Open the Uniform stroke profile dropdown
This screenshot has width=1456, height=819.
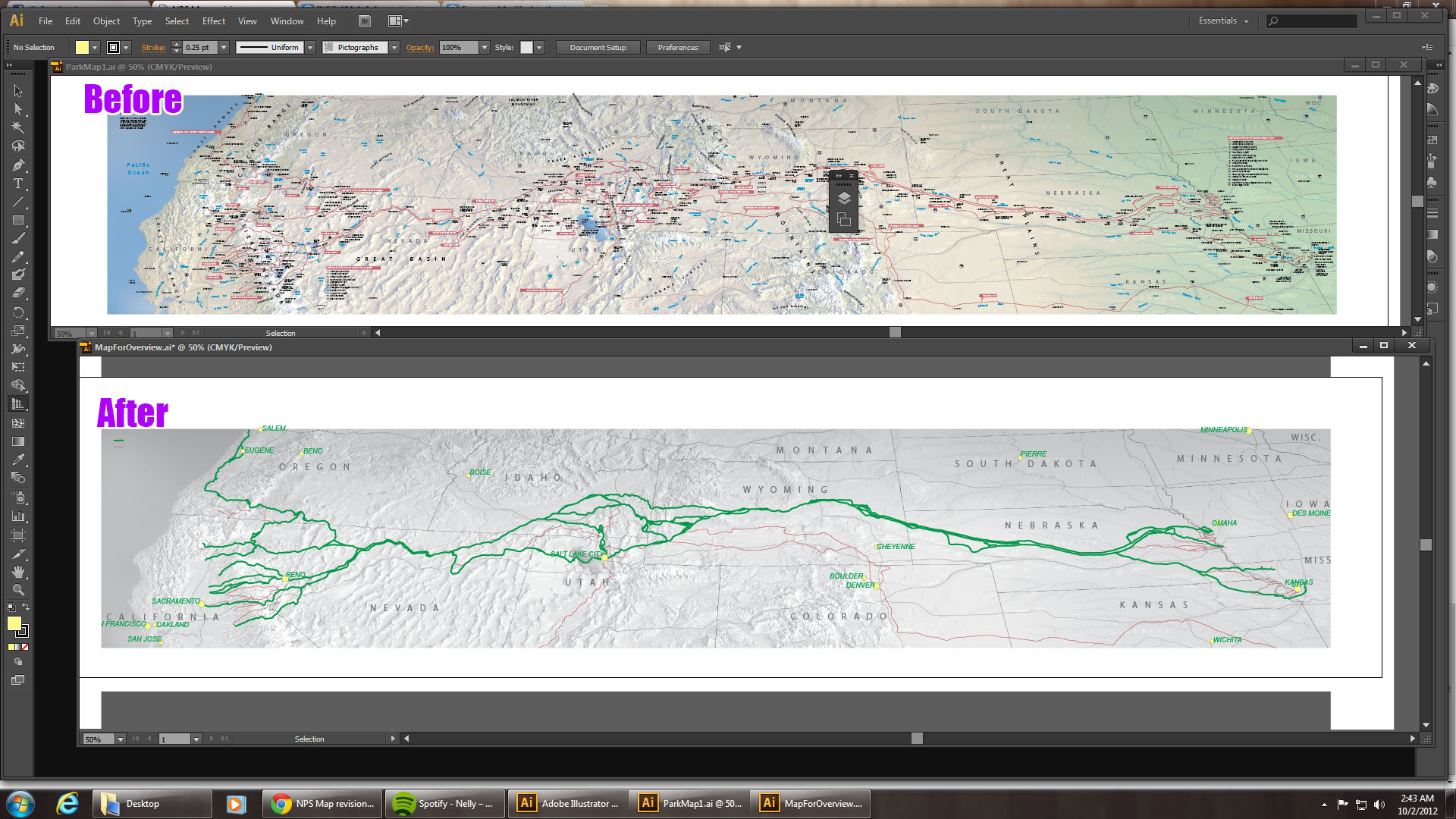click(311, 47)
